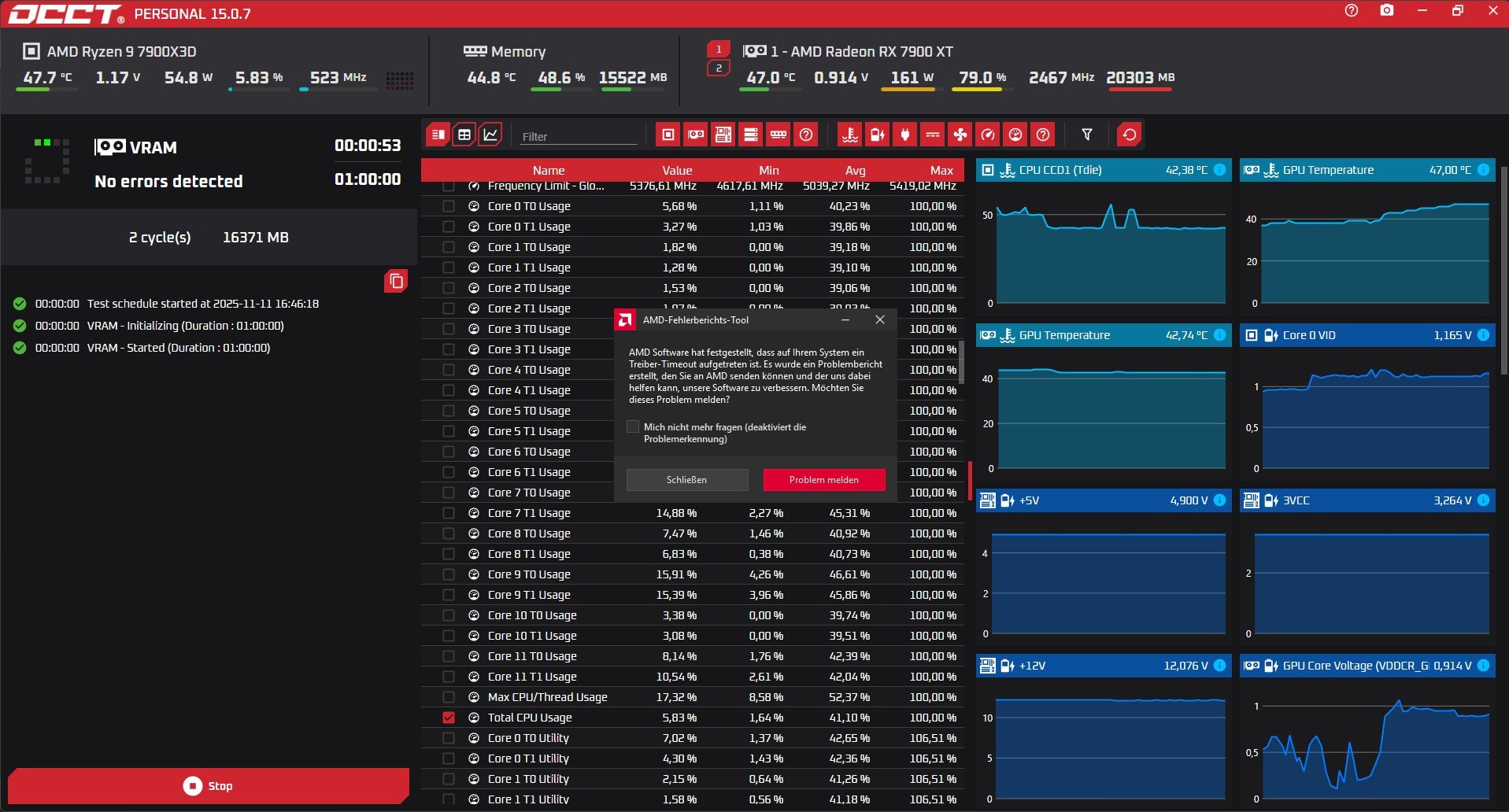
Task: Filter sensors by memory module icon
Action: 779,135
